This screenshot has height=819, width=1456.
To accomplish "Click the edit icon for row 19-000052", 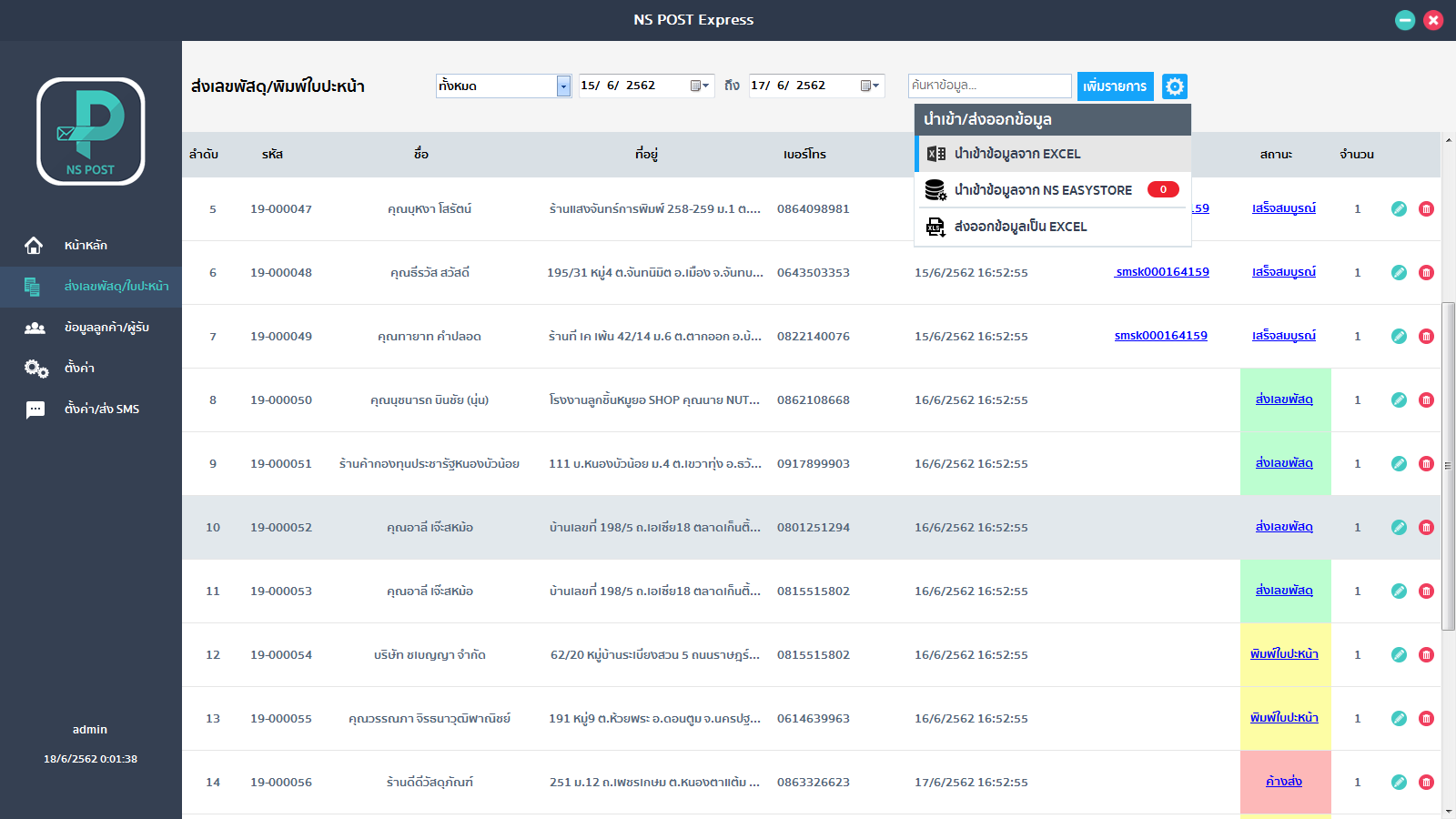I will coord(1399,528).
